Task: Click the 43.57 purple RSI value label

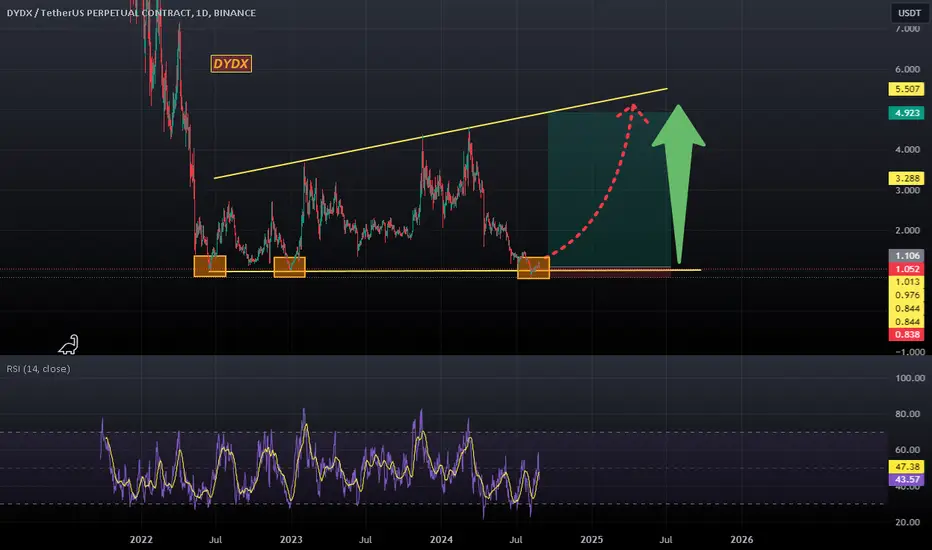Action: [x=906, y=479]
